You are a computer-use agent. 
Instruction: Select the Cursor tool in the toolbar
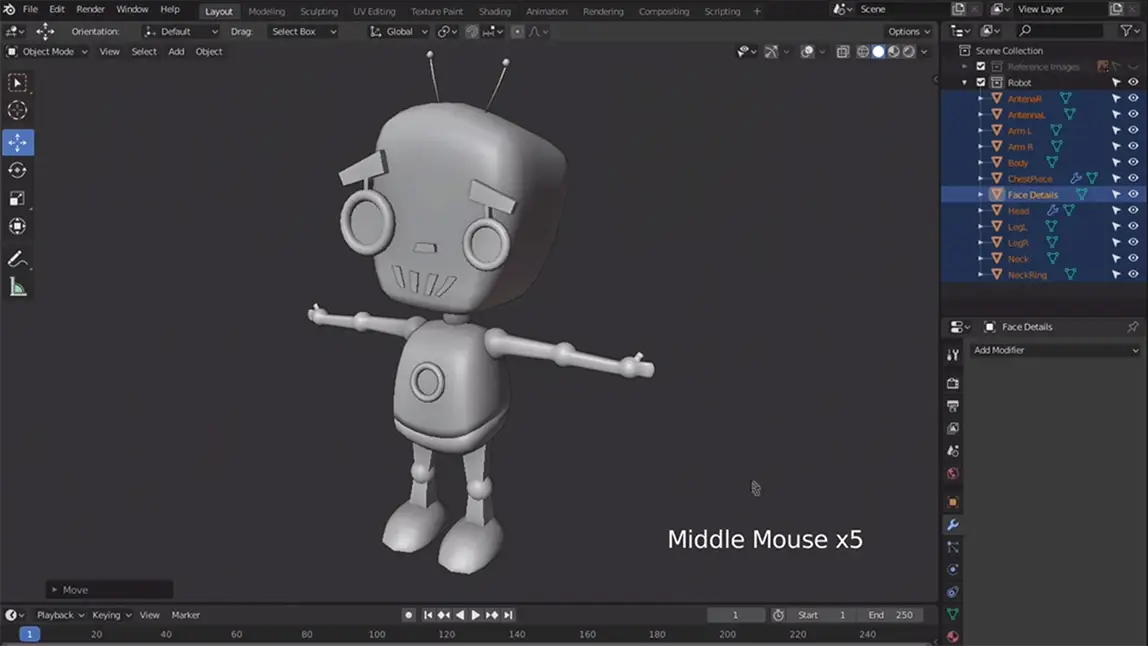[x=17, y=111]
